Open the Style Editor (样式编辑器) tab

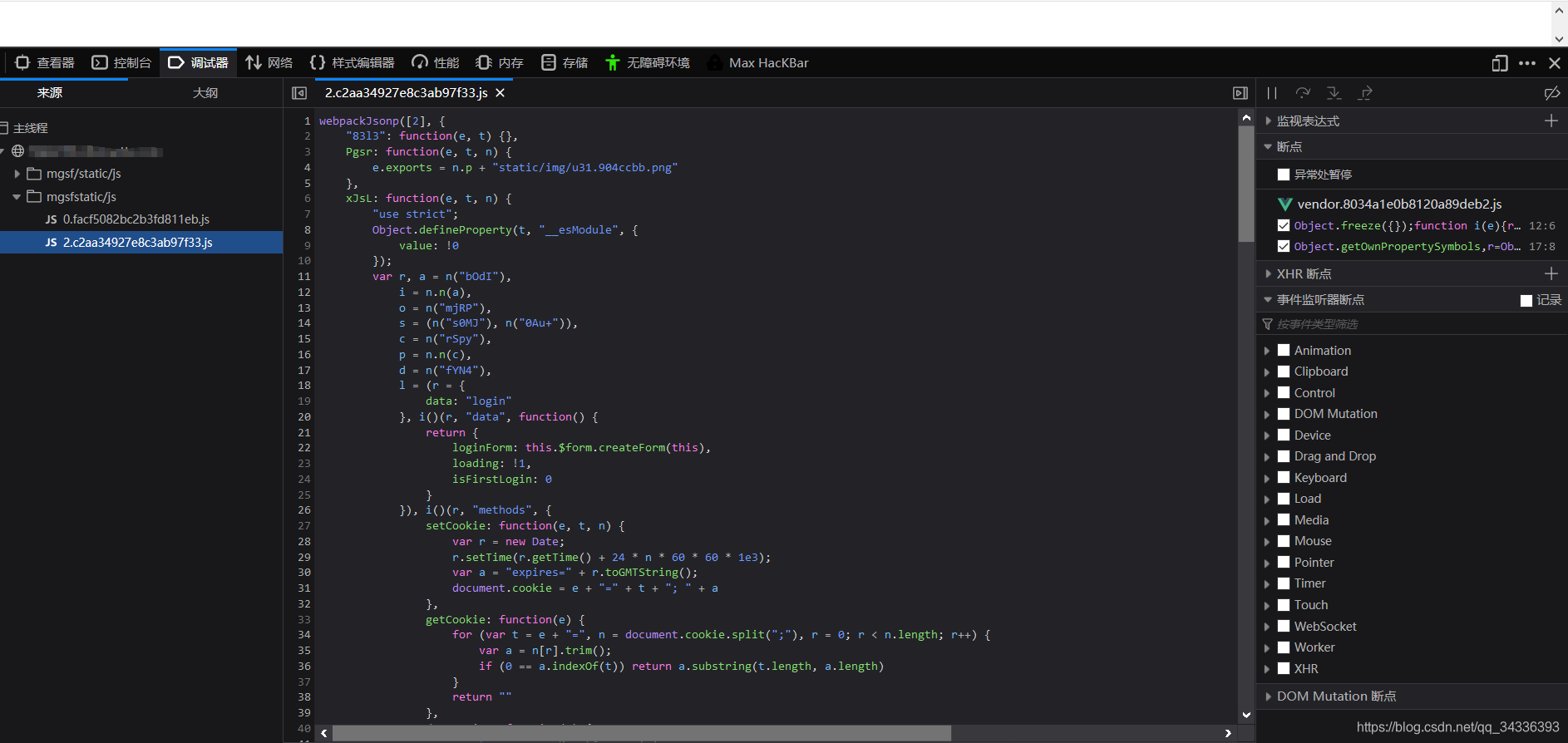[x=351, y=62]
